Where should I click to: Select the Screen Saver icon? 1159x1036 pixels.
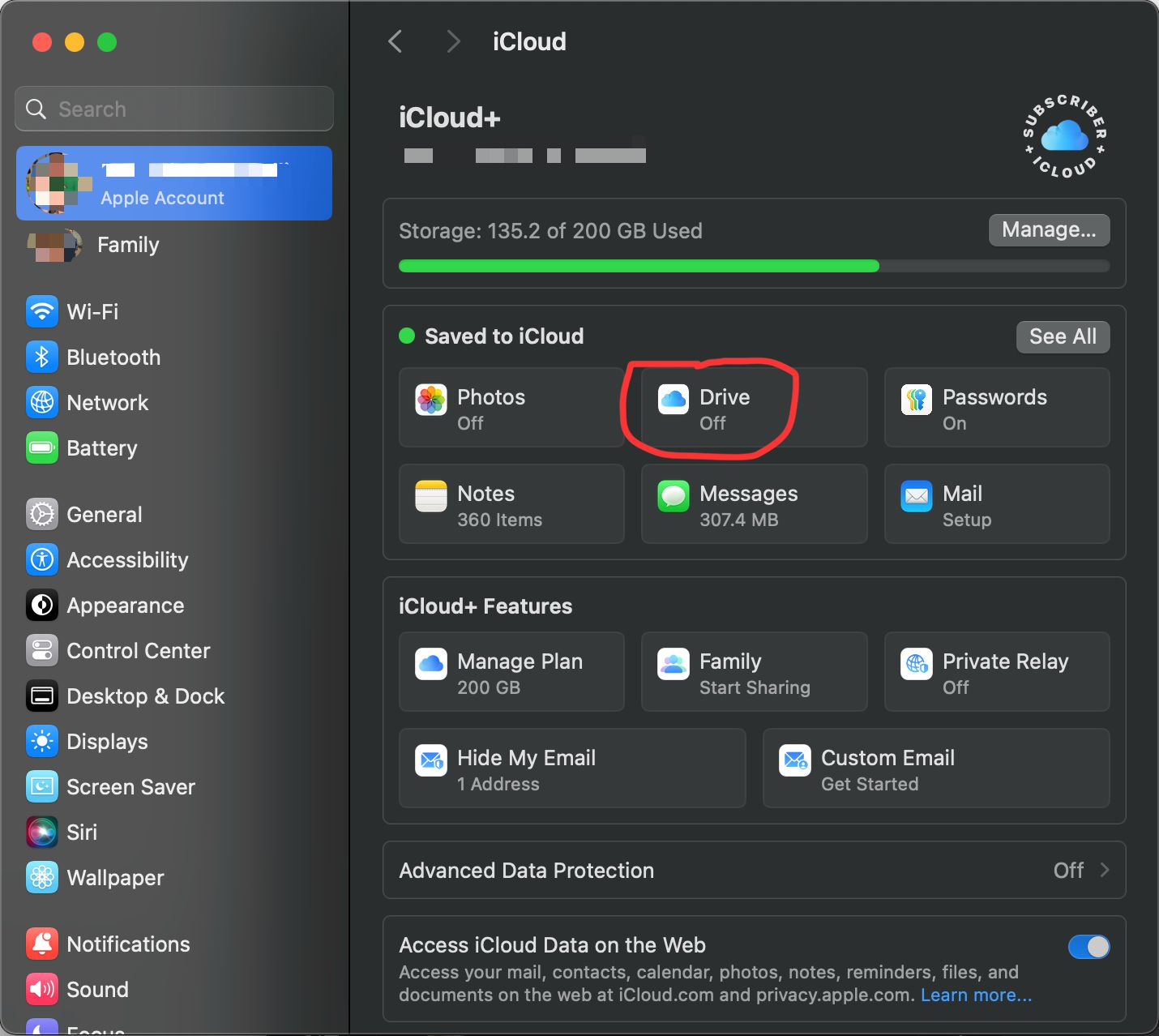[42, 786]
